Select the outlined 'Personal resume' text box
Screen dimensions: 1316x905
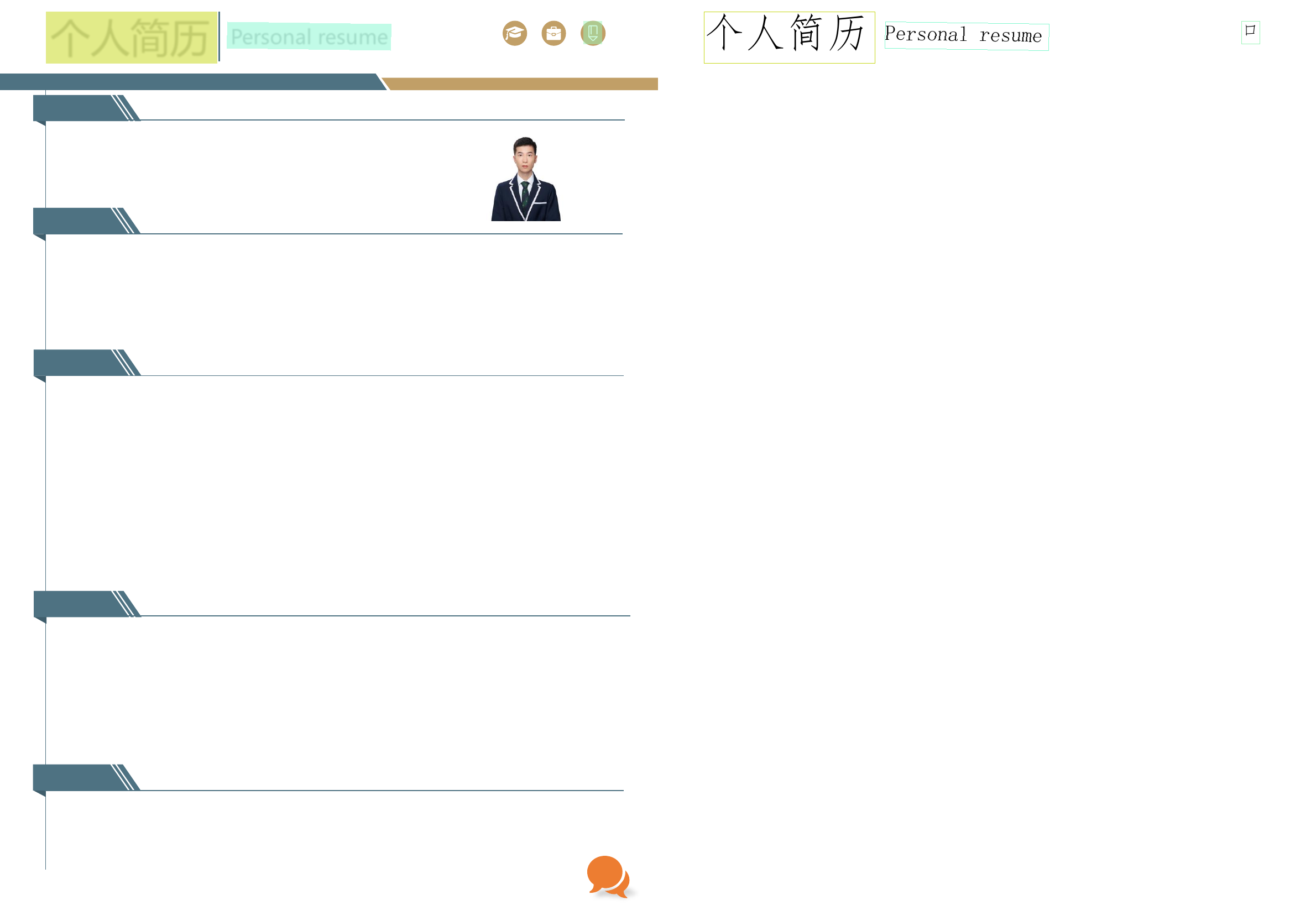(x=966, y=37)
